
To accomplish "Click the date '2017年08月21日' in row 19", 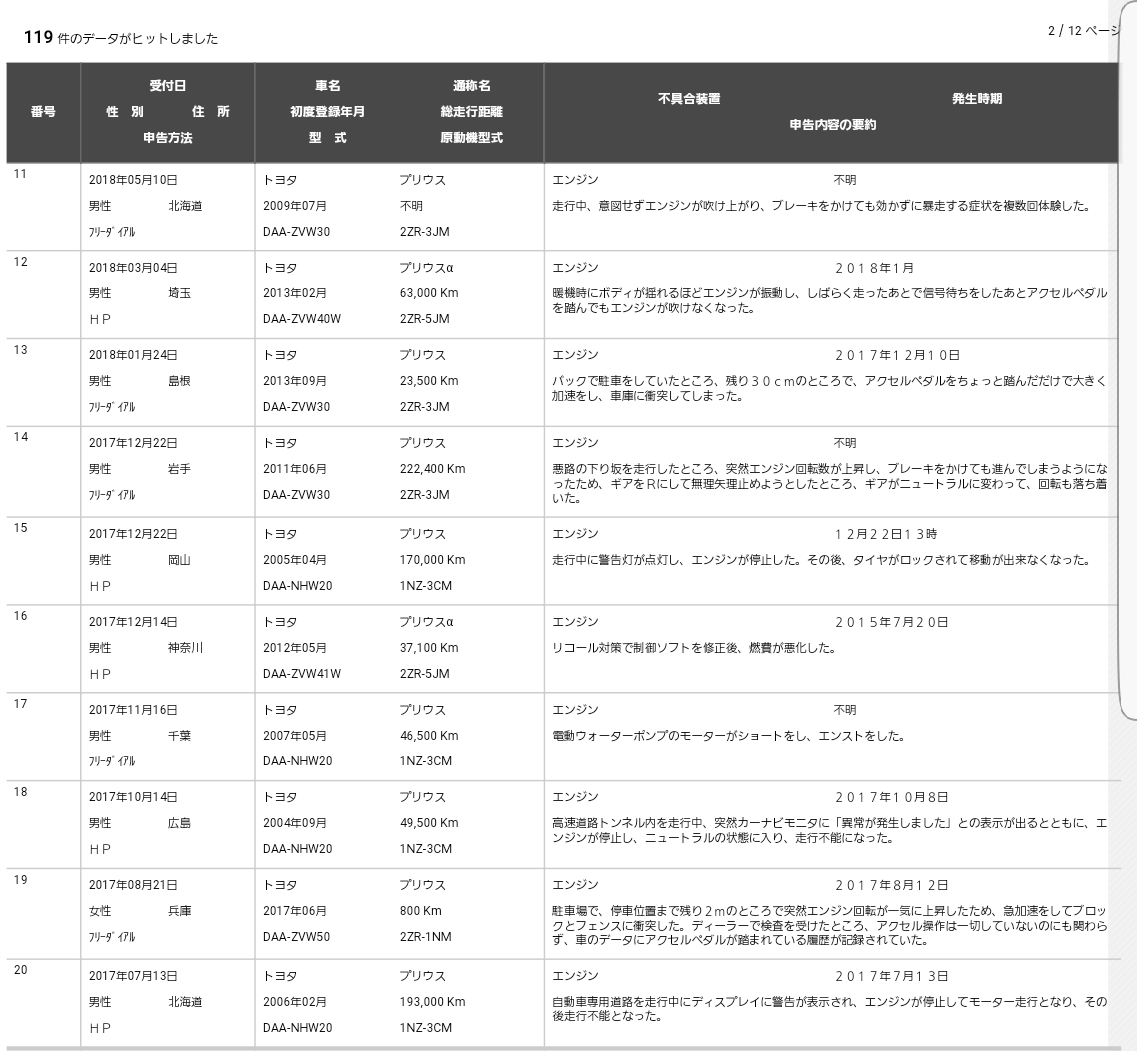I will point(133,885).
